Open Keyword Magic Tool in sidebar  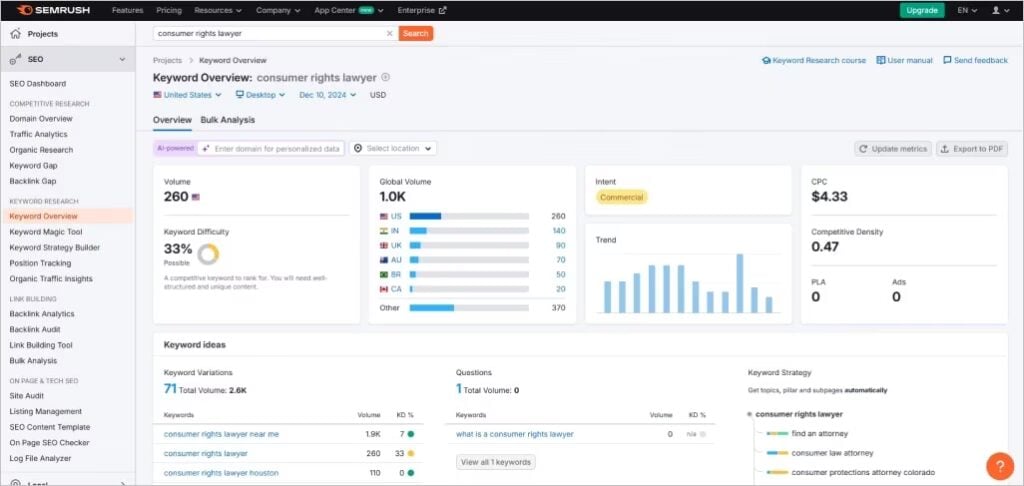click(46, 232)
